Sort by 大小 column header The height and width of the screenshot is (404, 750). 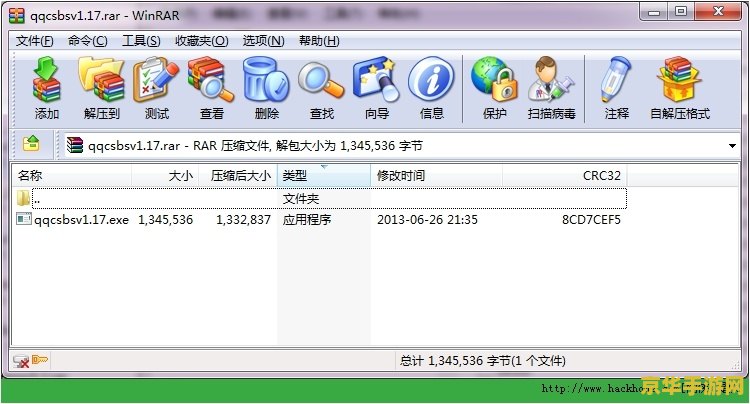[x=165, y=175]
